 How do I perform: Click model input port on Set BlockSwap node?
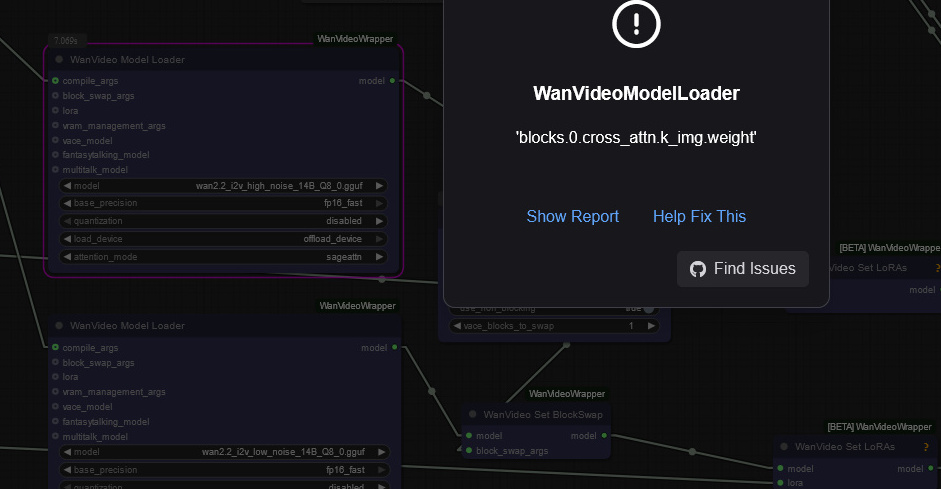pos(469,436)
